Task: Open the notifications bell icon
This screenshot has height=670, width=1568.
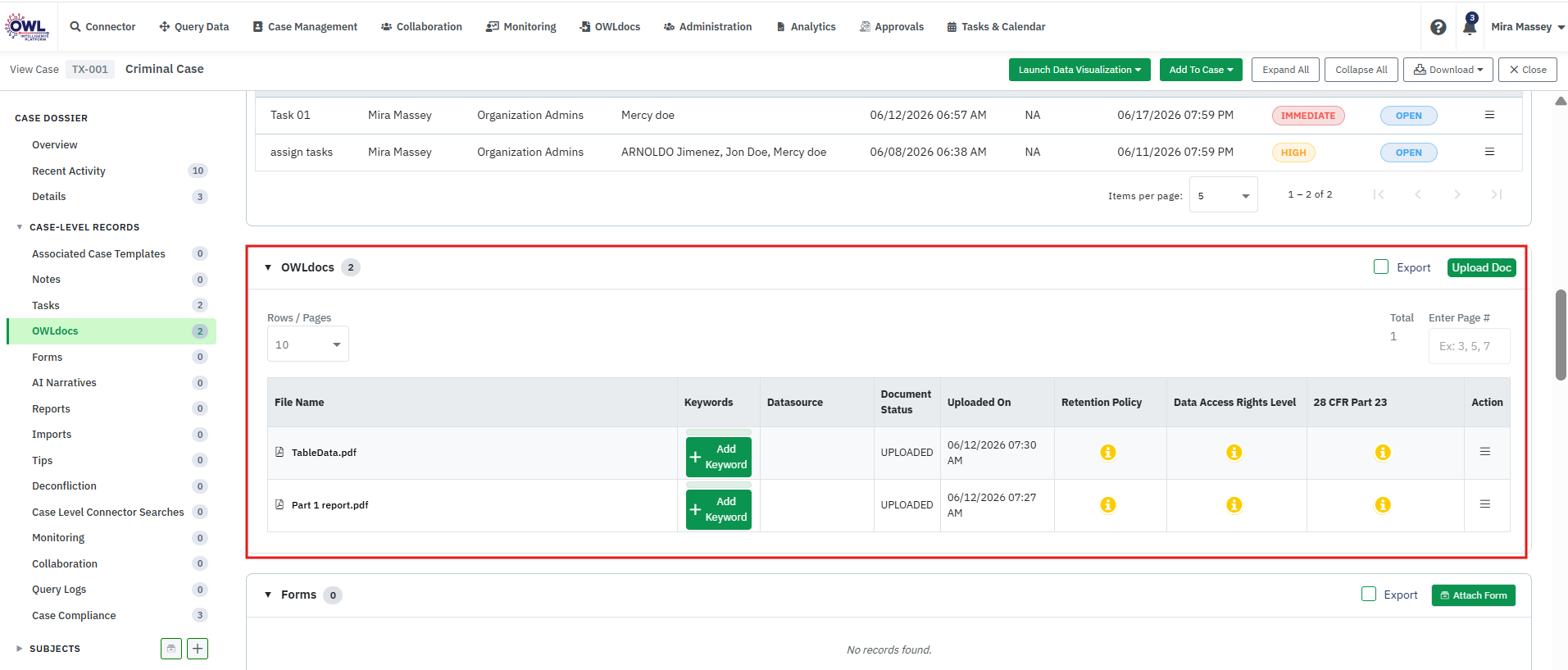Action: (x=1470, y=26)
